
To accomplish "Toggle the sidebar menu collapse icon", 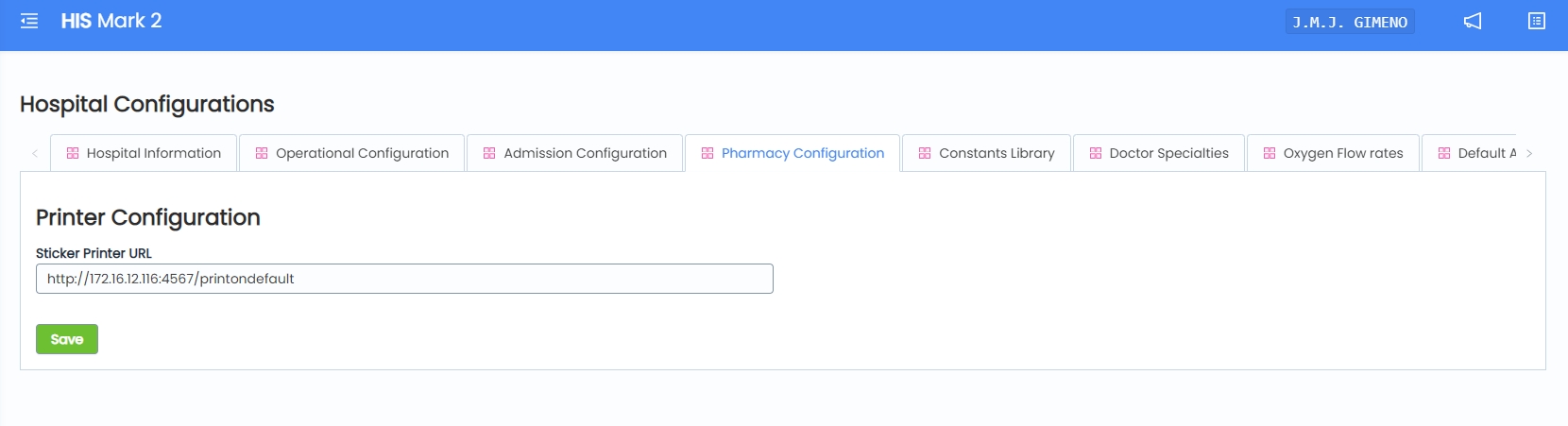I will (x=29, y=21).
